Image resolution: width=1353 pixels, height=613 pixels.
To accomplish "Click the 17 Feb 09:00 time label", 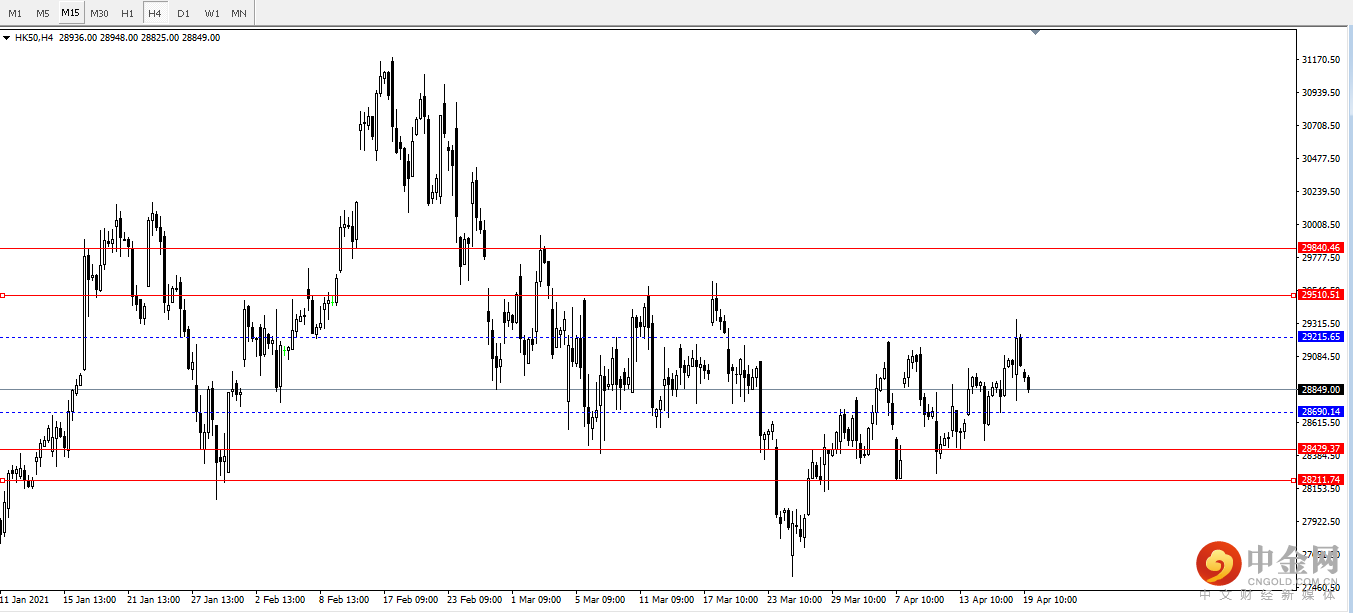I will (x=410, y=600).
